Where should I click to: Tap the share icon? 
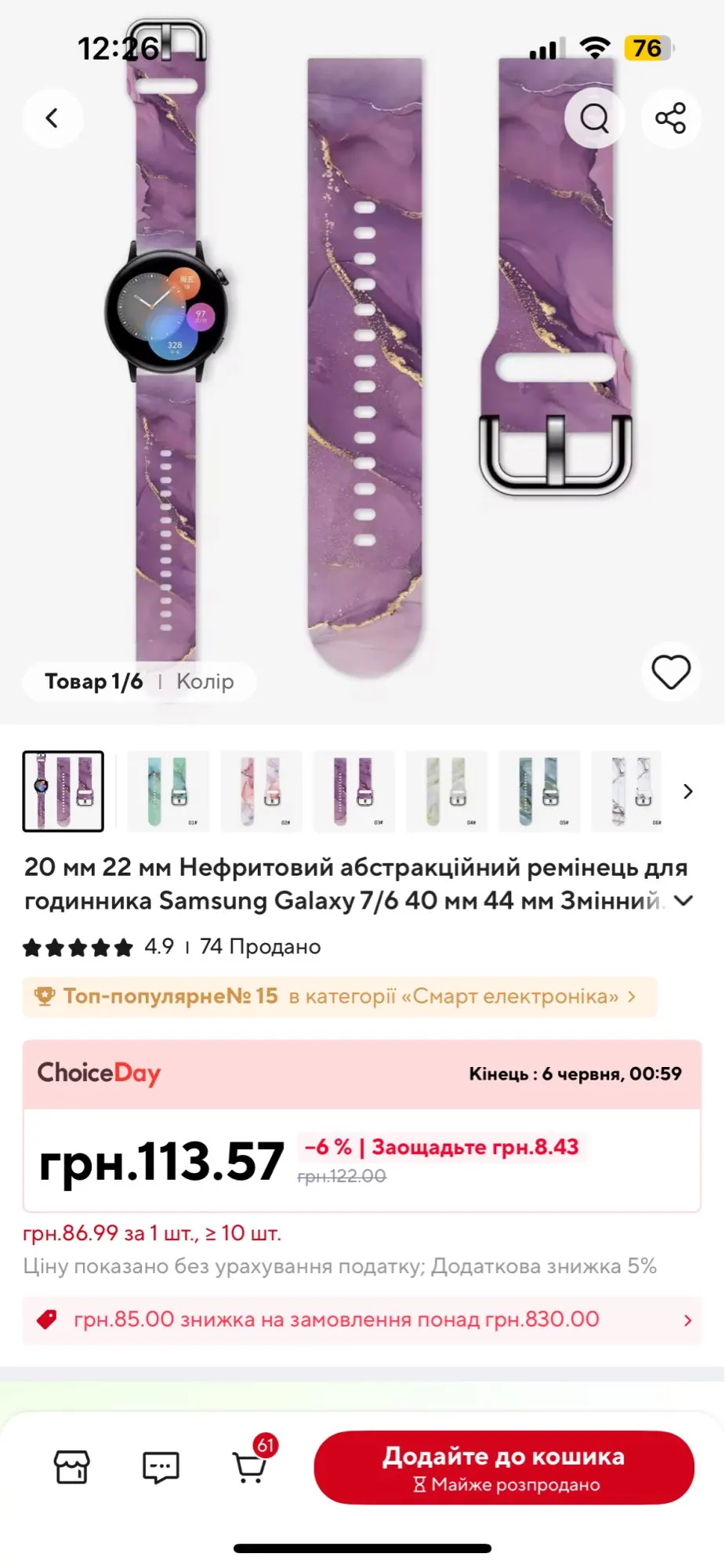pyautogui.click(x=671, y=118)
